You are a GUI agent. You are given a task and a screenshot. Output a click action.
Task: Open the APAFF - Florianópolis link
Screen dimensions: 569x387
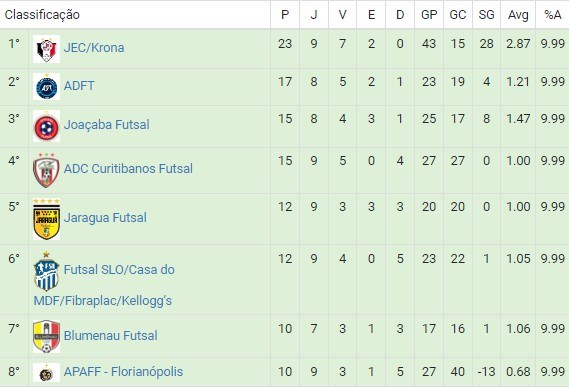tap(123, 372)
